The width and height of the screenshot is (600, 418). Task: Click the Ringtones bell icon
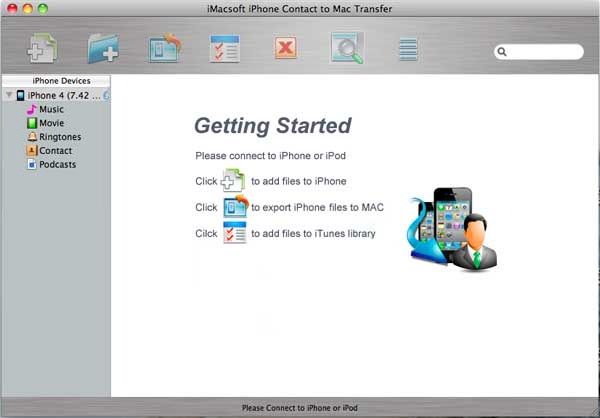tap(32, 137)
